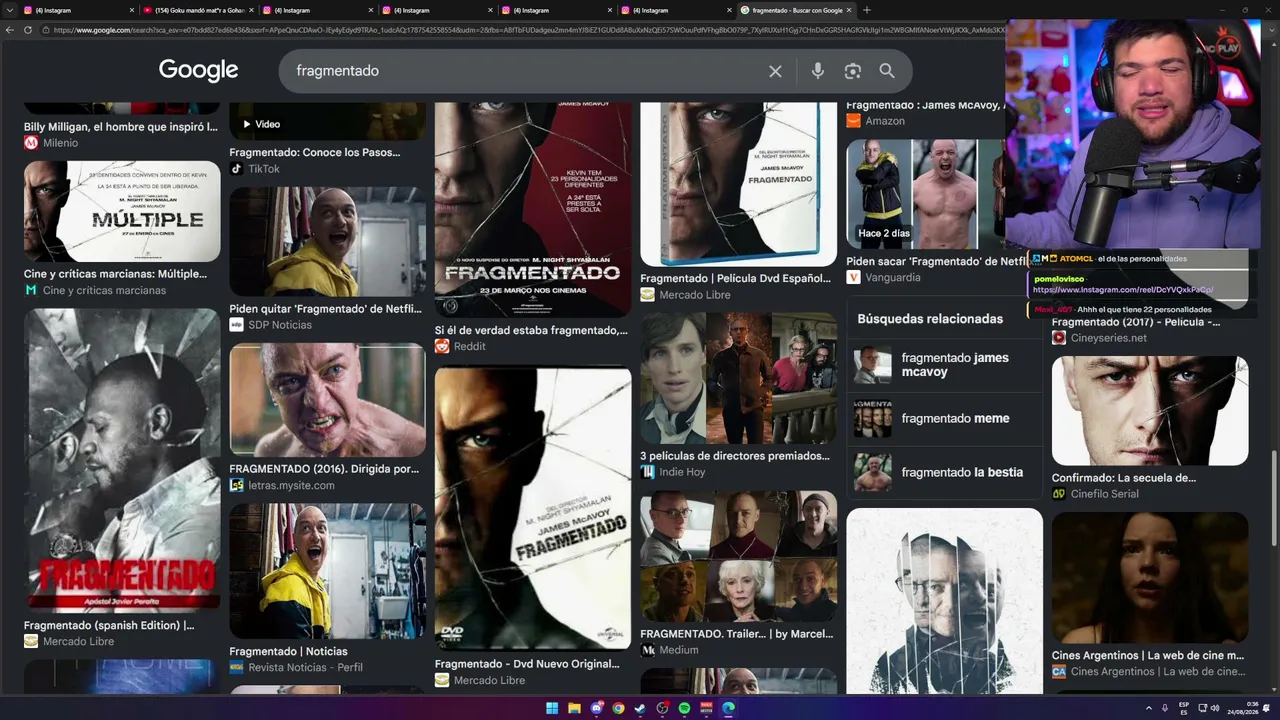Viewport: 1280px width, 720px height.
Task: Open the letras.mysite.com screaming face image
Action: point(328,400)
